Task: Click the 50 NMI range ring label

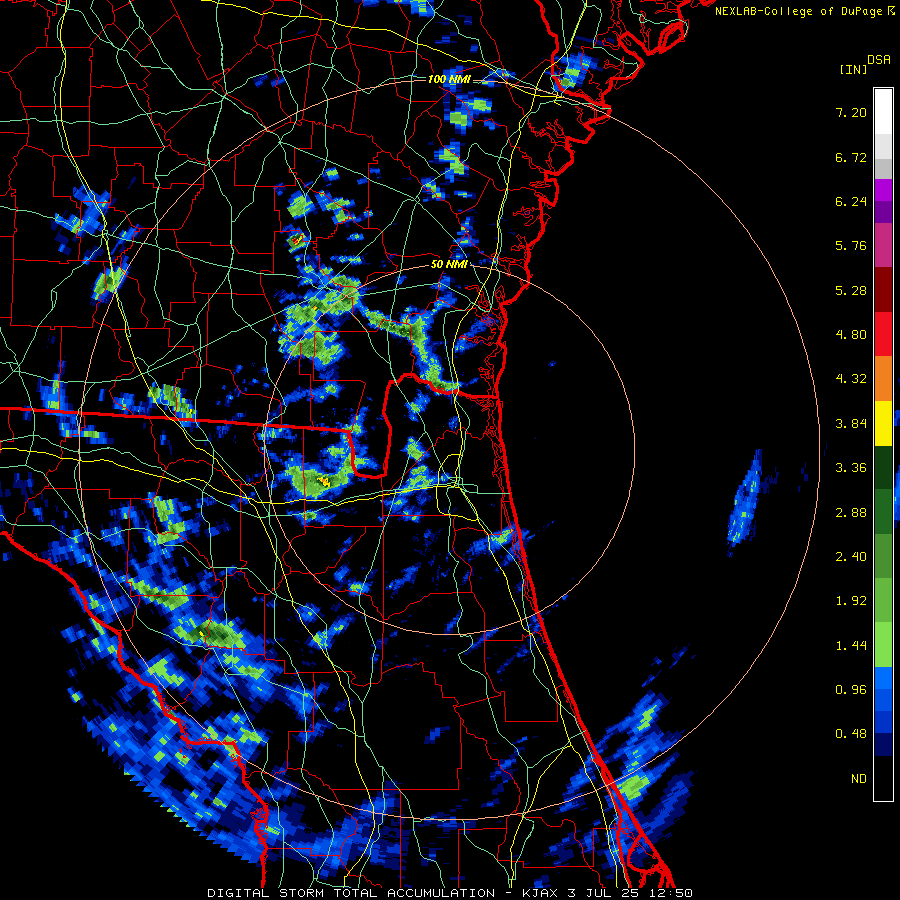Action: point(449,264)
